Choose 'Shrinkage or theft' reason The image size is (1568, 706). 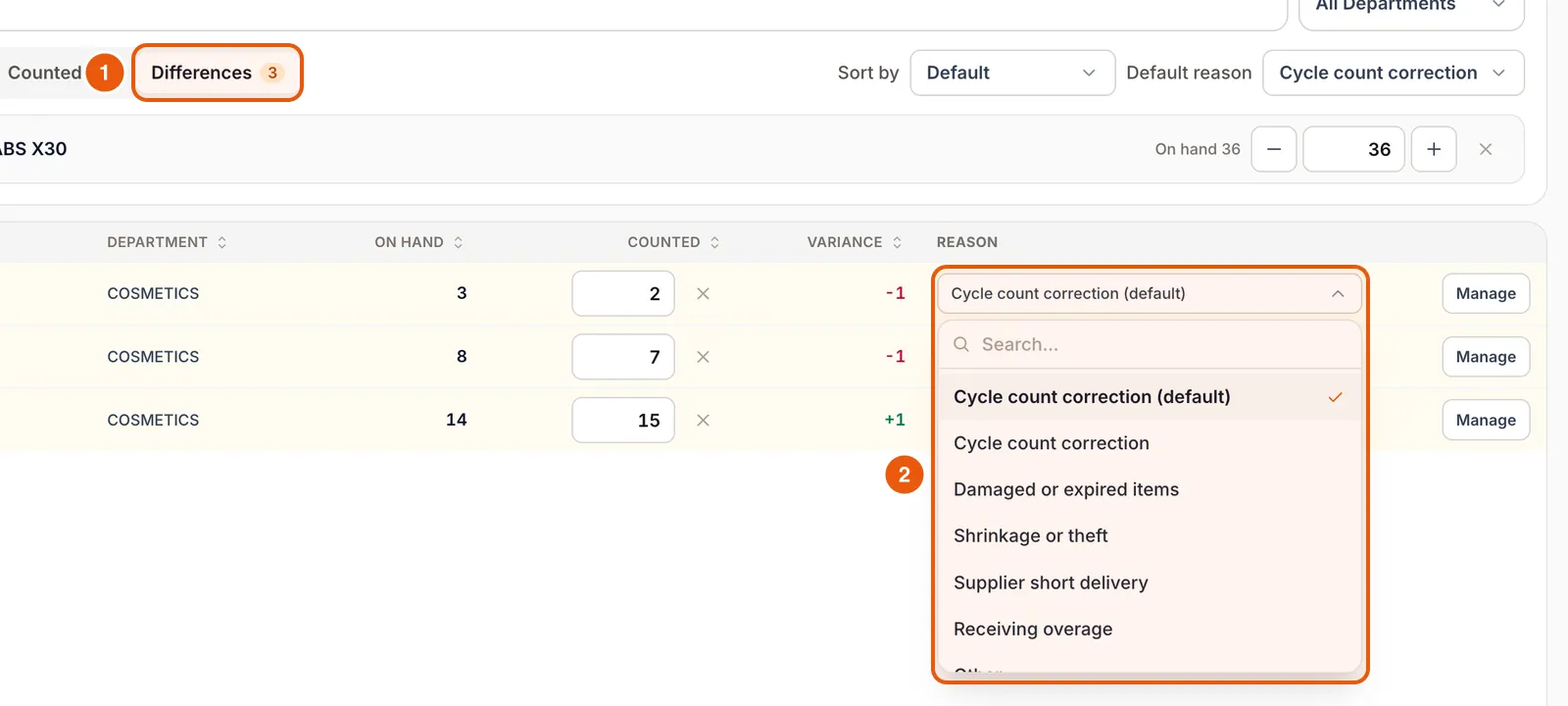1150,535
